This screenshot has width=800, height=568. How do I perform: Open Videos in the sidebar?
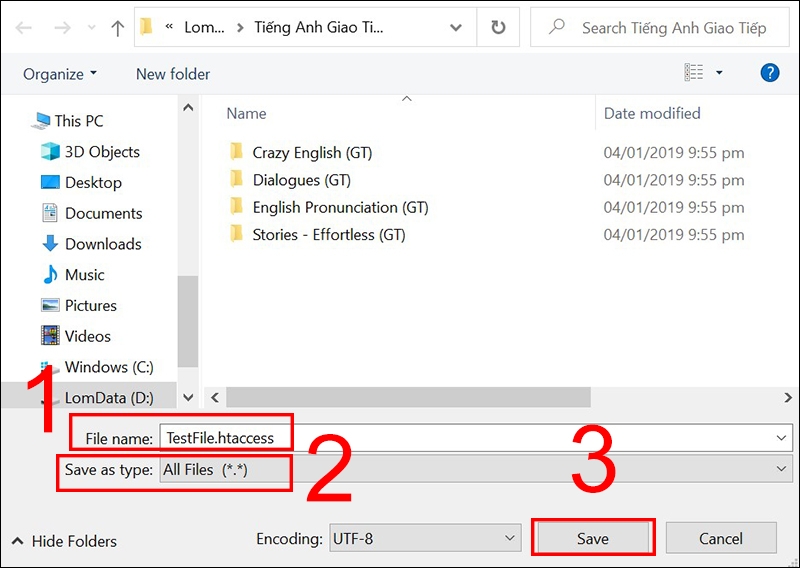[x=88, y=336]
